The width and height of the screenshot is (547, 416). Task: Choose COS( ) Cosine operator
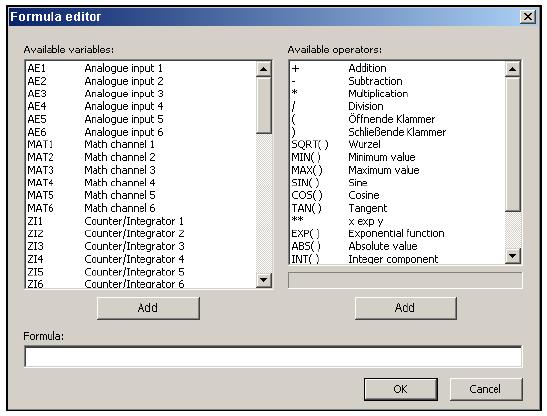tap(397, 195)
